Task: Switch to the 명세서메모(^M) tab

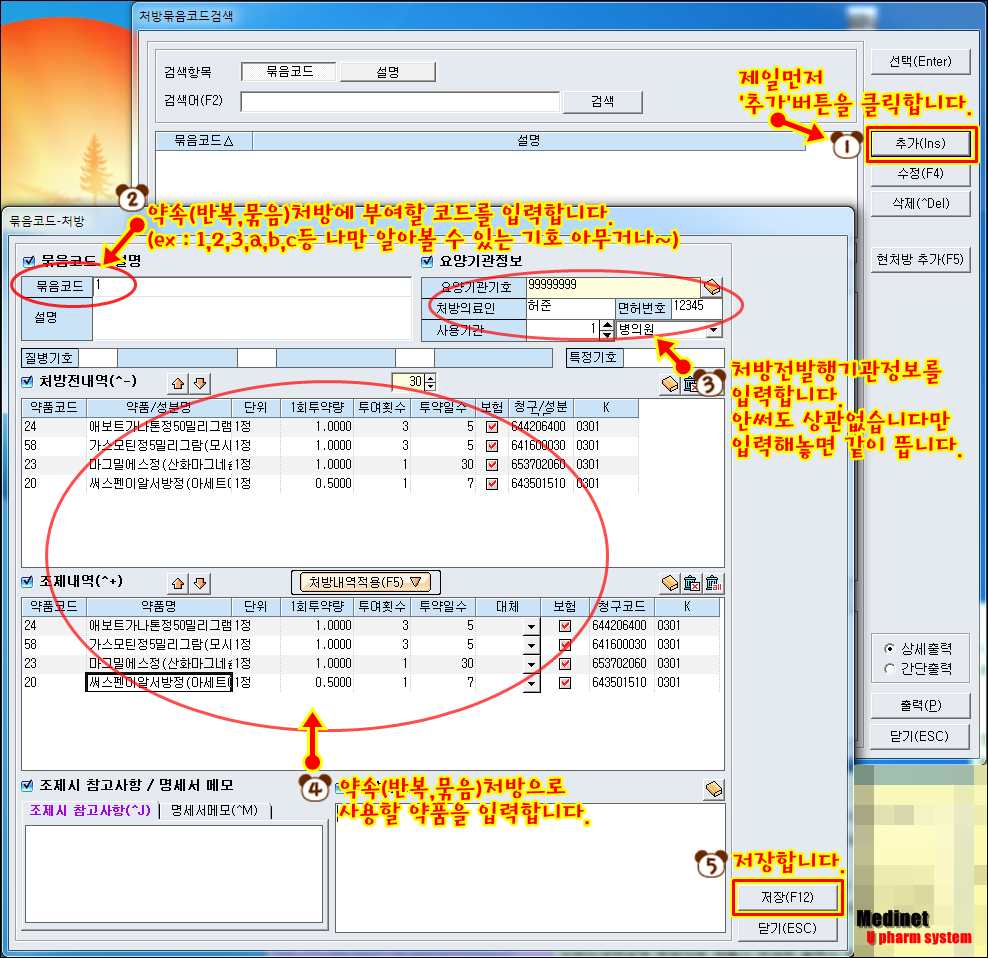Action: [x=214, y=810]
